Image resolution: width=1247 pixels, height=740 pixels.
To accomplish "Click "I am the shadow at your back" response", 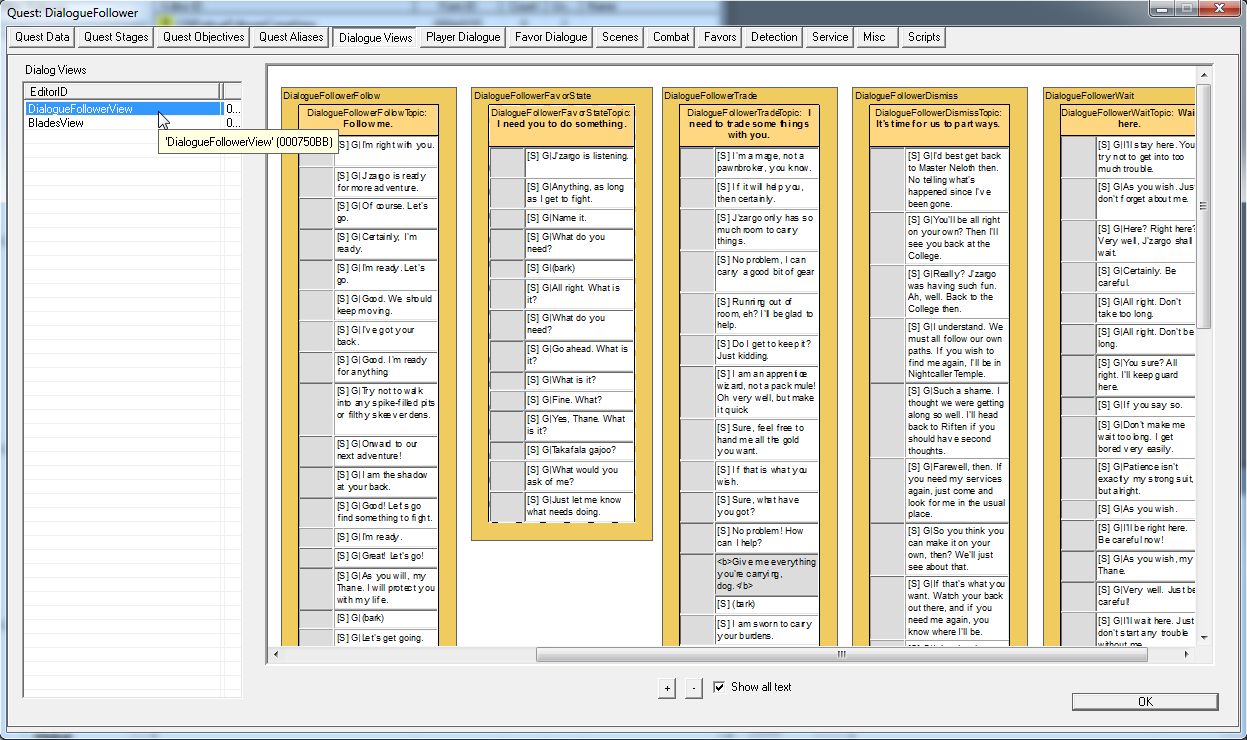I will click(386, 481).
